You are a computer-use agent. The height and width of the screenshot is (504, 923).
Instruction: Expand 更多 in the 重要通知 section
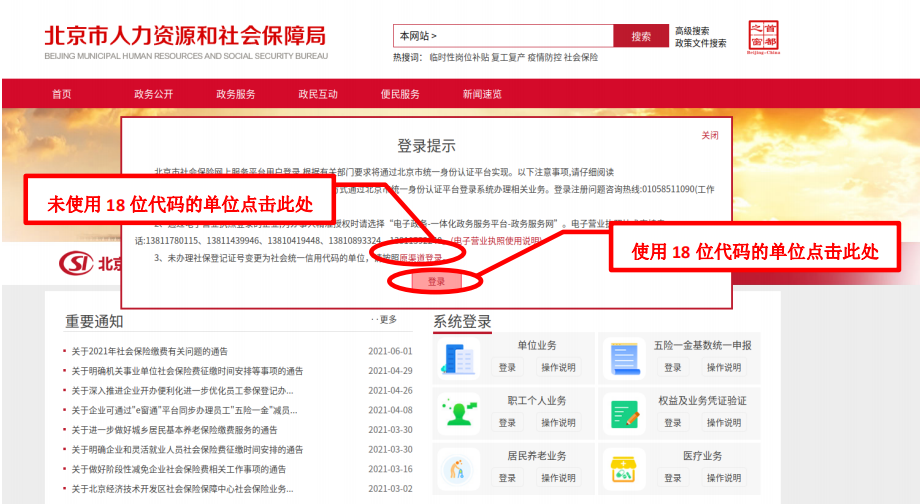(x=385, y=320)
